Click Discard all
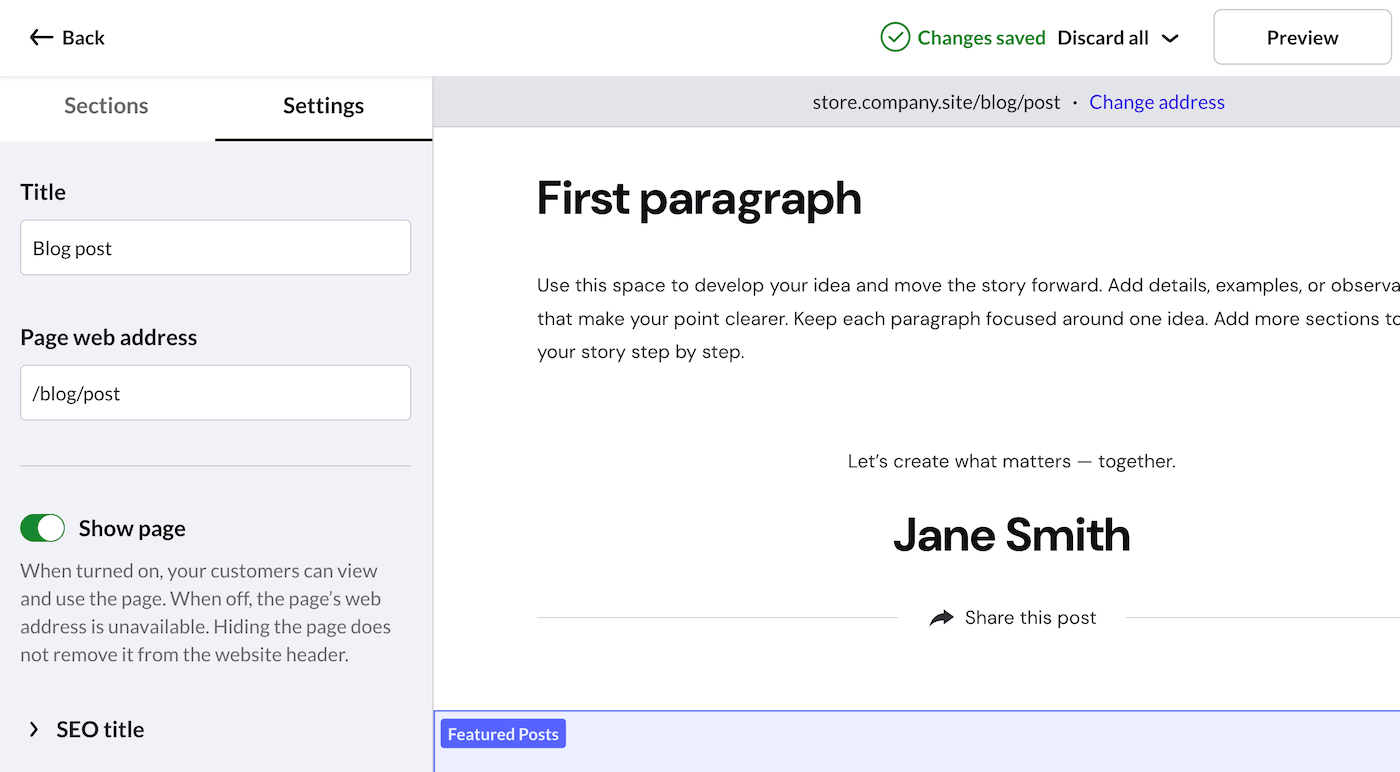1400x772 pixels. click(x=1103, y=38)
